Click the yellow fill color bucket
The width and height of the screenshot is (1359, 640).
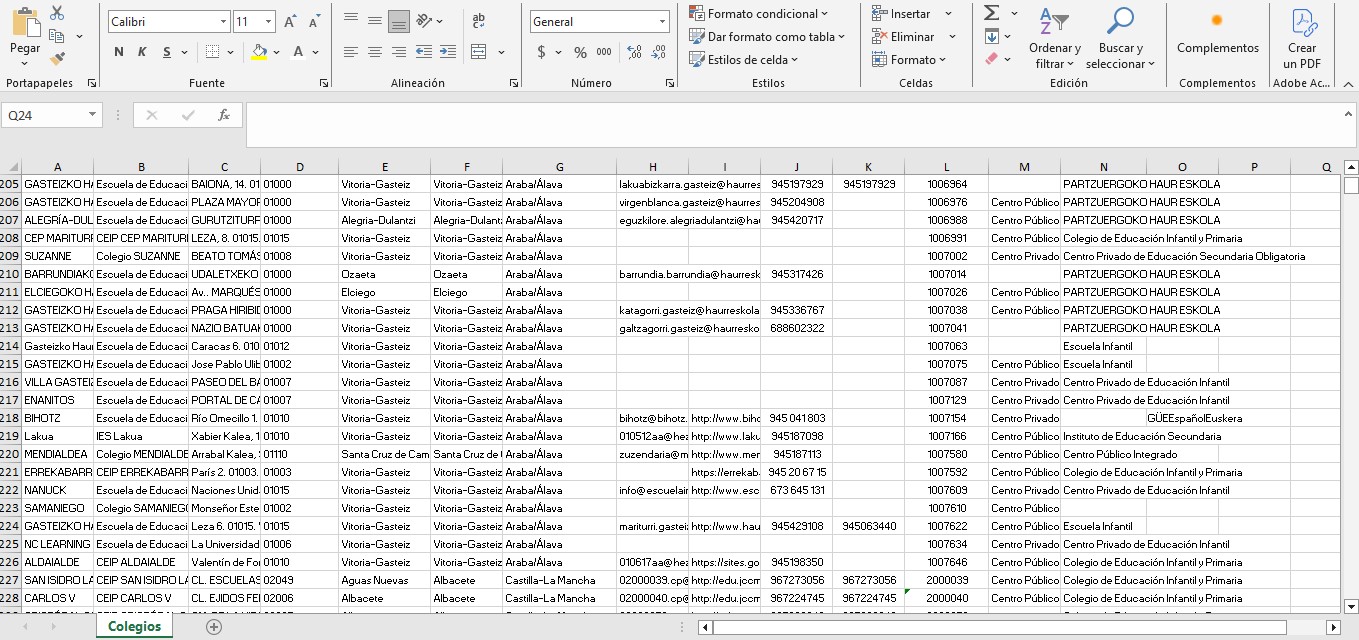click(x=259, y=52)
